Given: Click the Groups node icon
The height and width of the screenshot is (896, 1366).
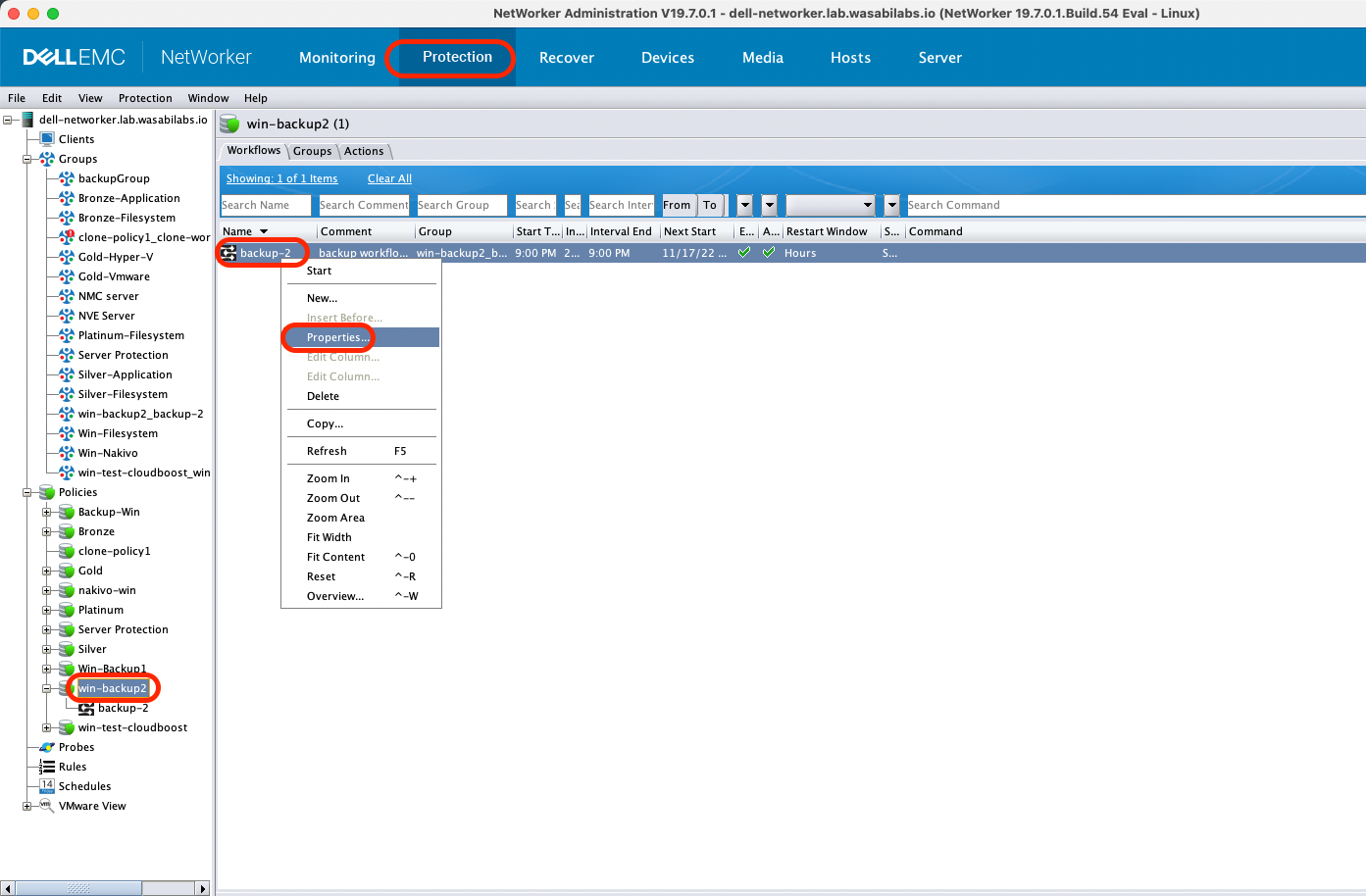Looking at the screenshot, I should (47, 159).
